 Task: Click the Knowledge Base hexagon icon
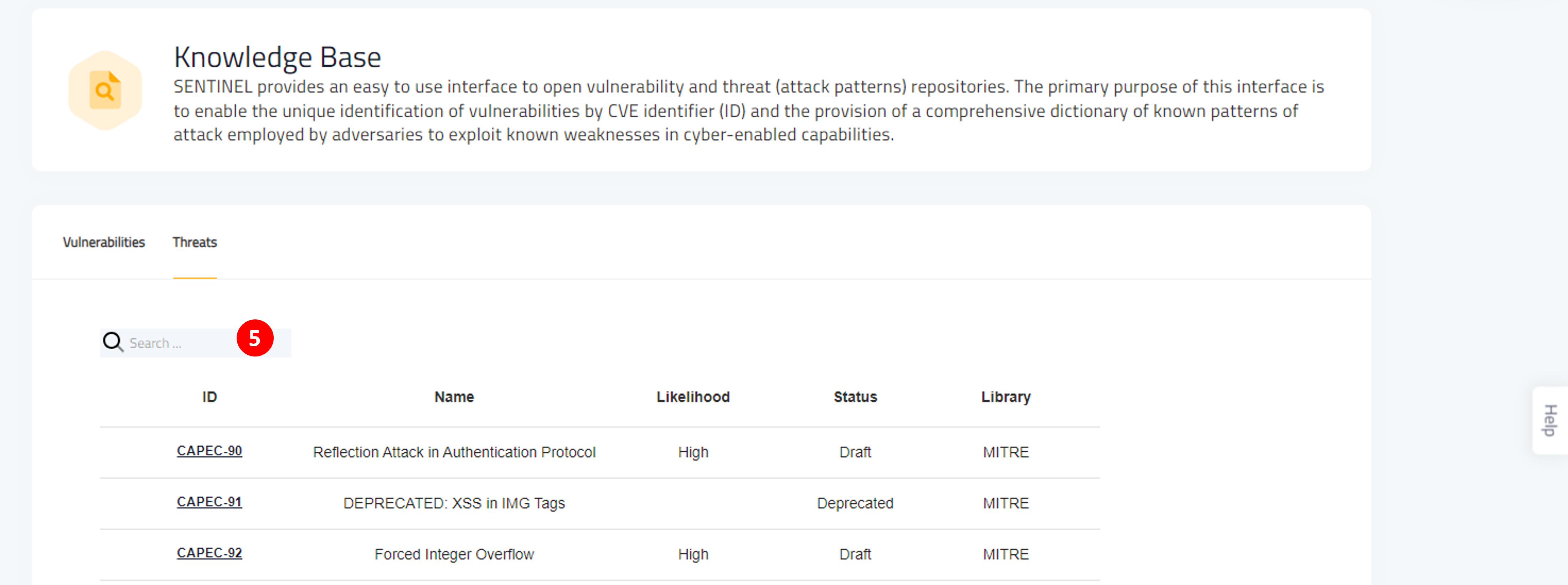point(105,91)
